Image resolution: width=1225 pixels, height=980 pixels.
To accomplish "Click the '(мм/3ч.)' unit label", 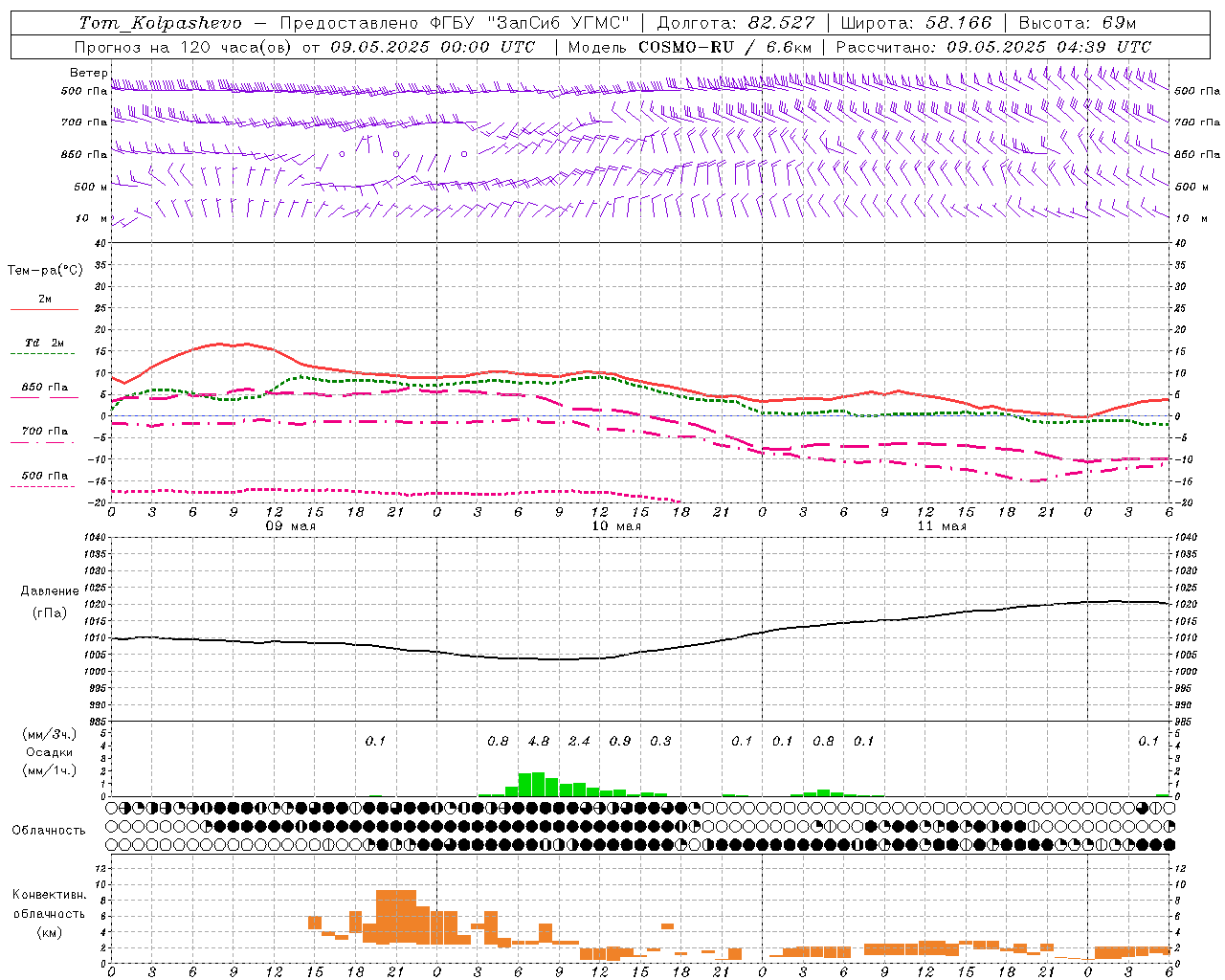I will pyautogui.click(x=50, y=734).
